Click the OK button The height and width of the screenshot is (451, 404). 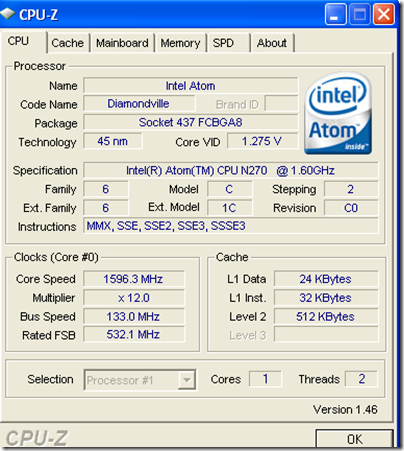tap(354, 439)
